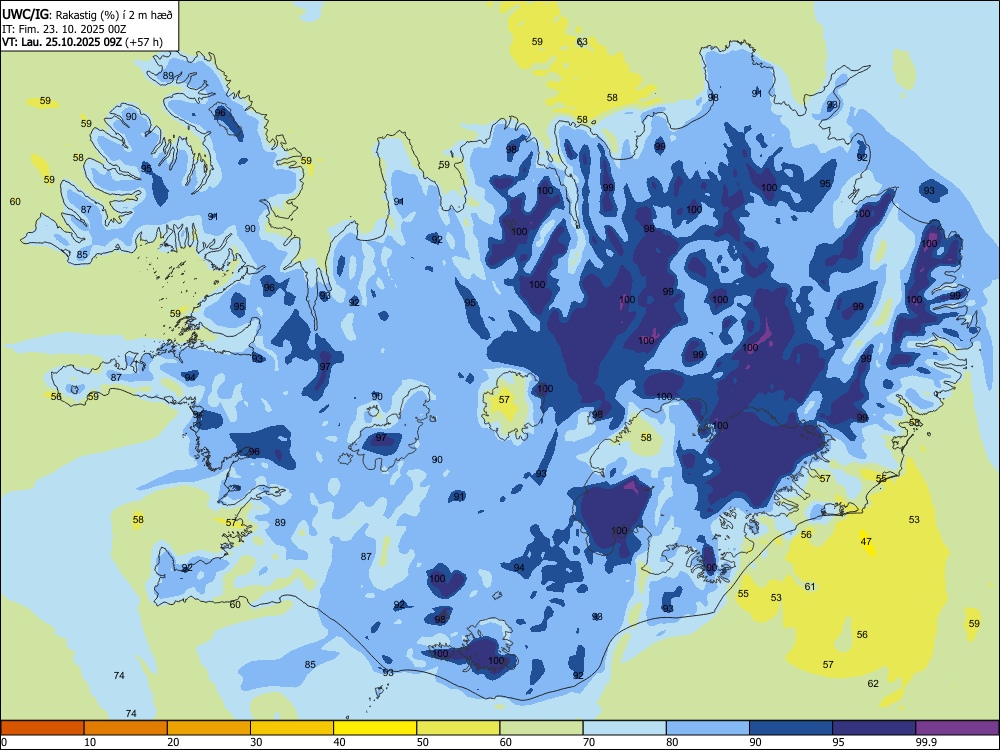This screenshot has width=1000, height=750.
Task: Click the 80–90 medium blue legend swatch
Action: click(708, 728)
